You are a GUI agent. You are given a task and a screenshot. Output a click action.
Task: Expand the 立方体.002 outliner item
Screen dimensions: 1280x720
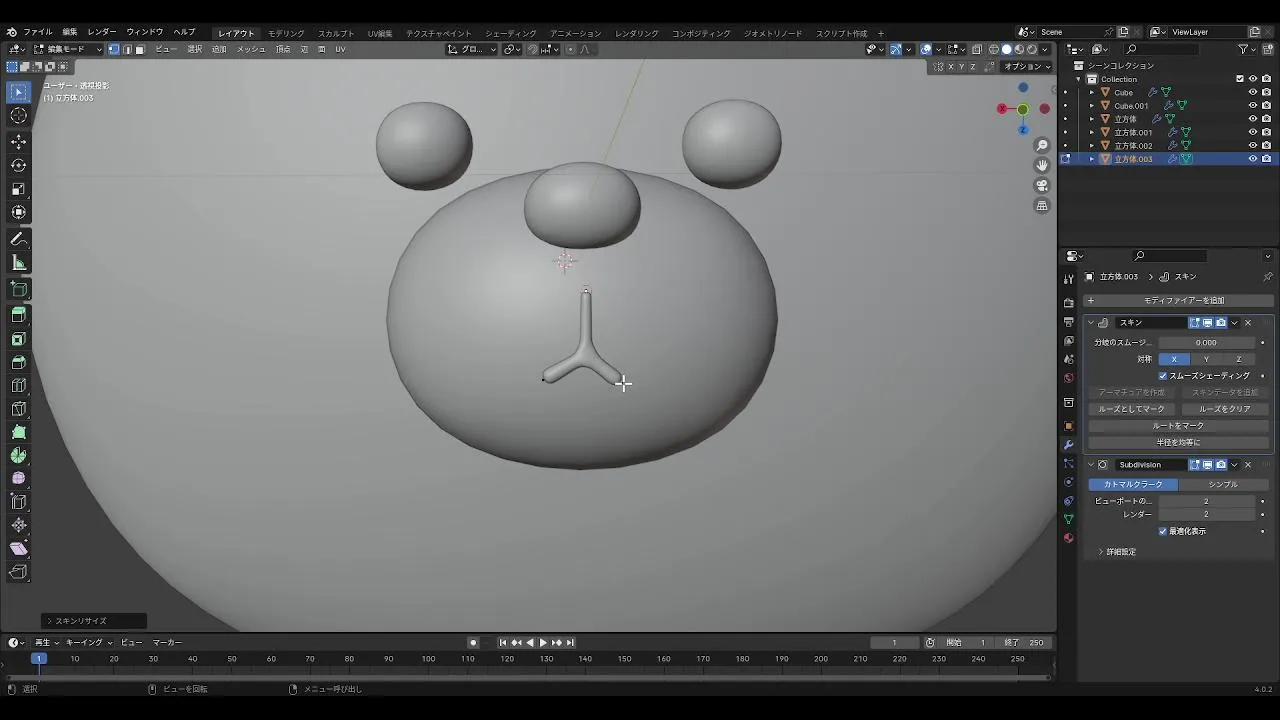(1092, 145)
